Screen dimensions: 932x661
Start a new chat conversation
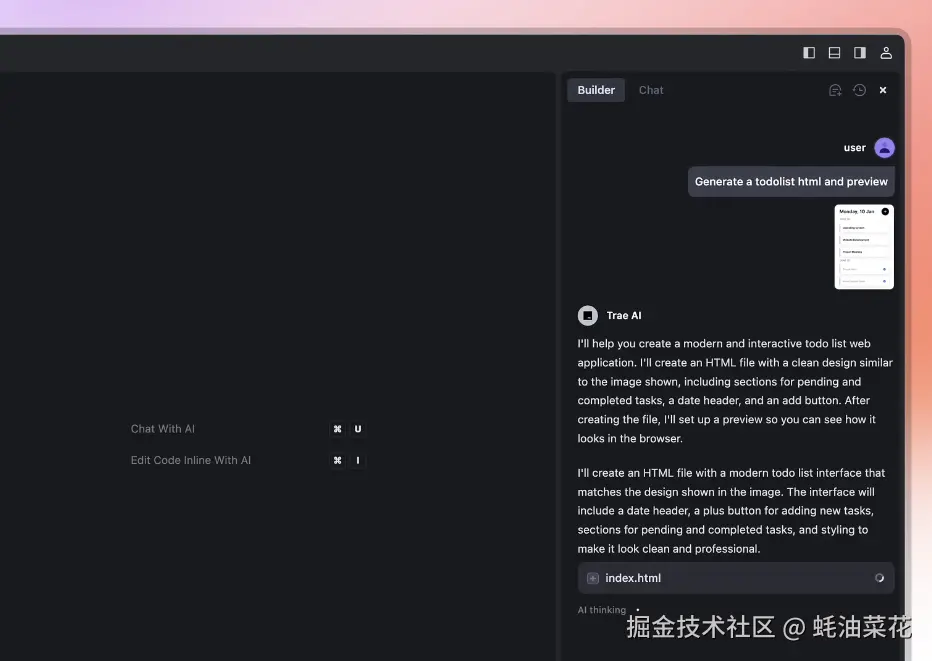[x=835, y=90]
